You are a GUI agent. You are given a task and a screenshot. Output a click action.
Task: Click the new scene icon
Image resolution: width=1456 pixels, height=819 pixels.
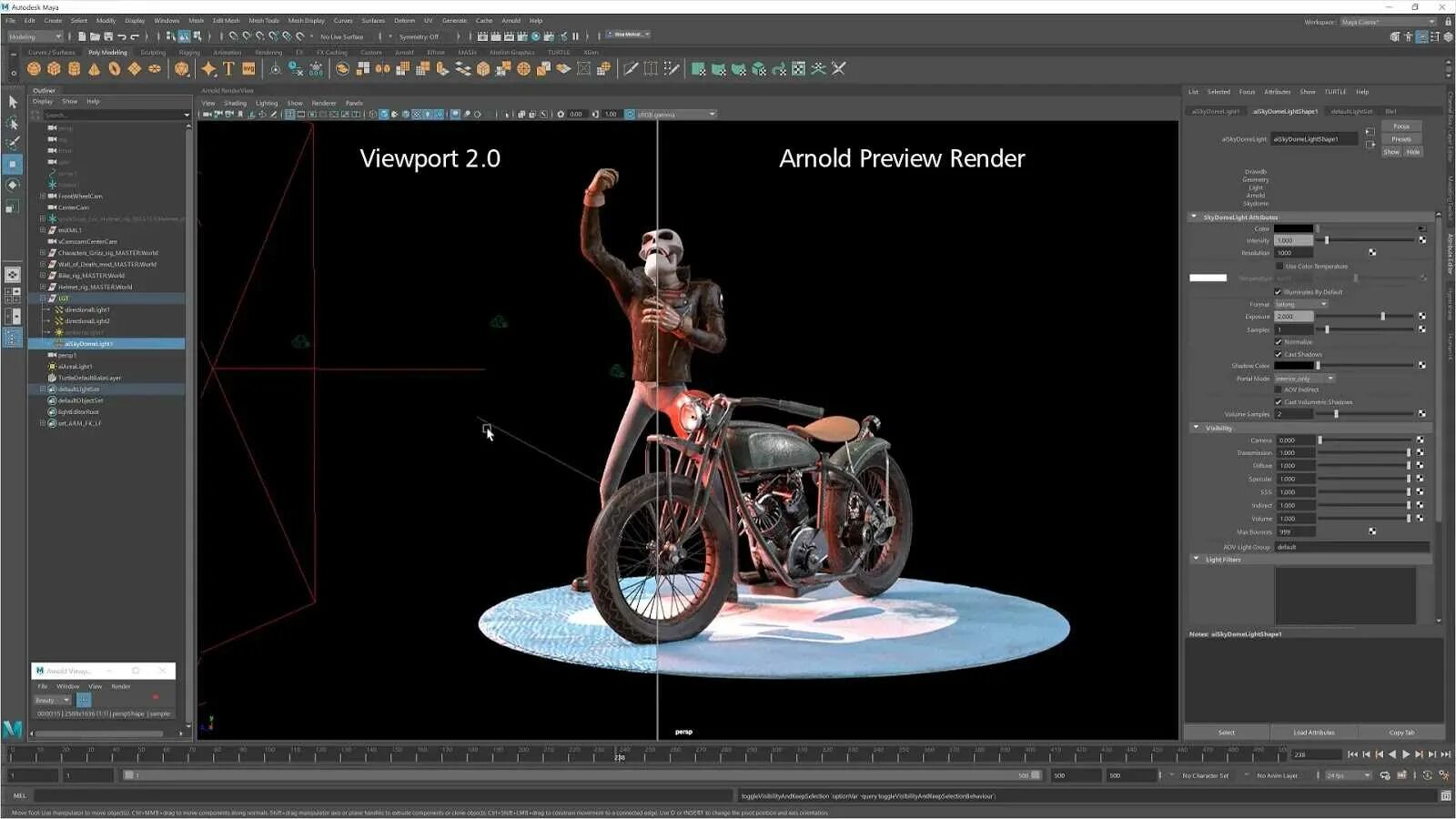[82, 36]
